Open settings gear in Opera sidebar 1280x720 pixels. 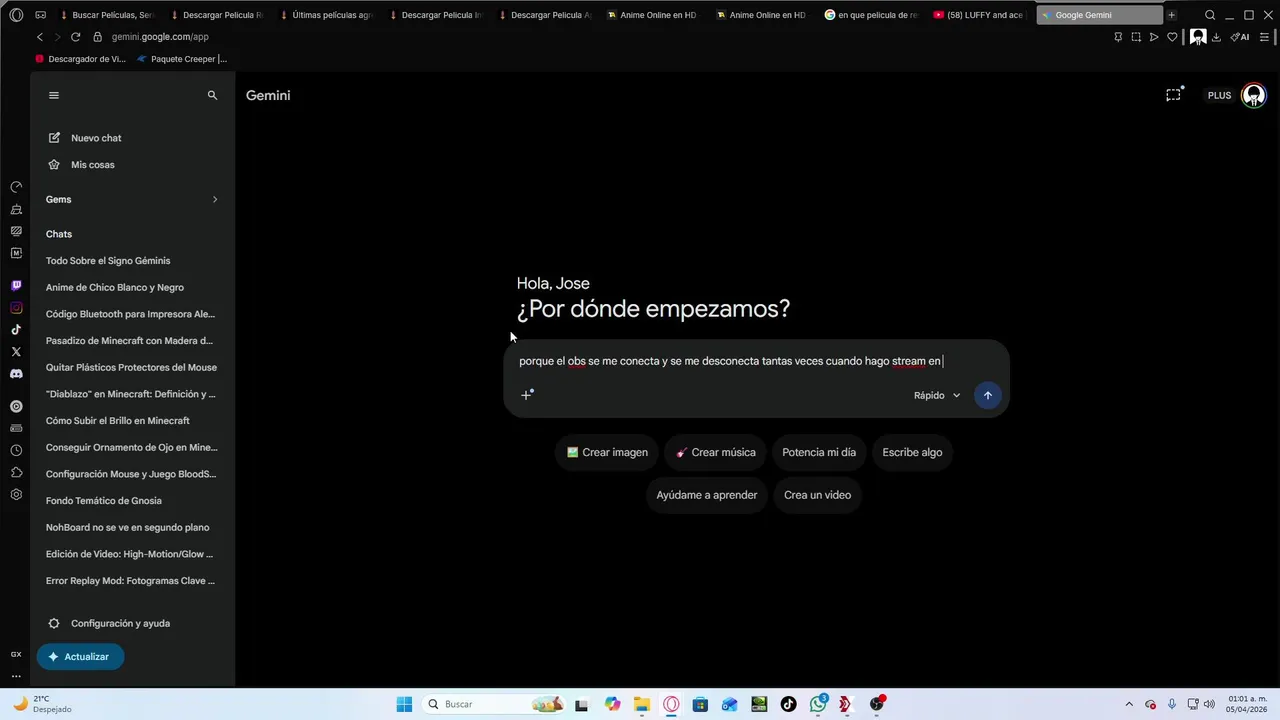[x=16, y=495]
